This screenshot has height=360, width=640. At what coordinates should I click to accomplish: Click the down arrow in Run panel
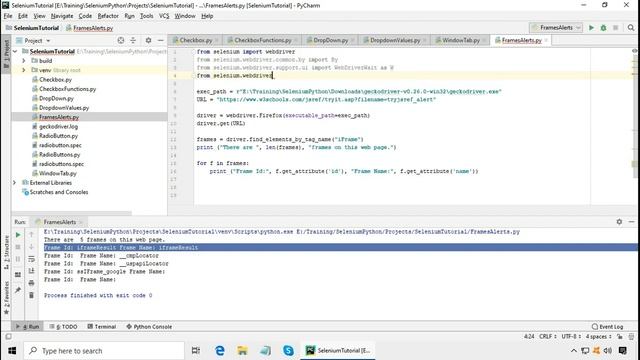click(x=31, y=247)
